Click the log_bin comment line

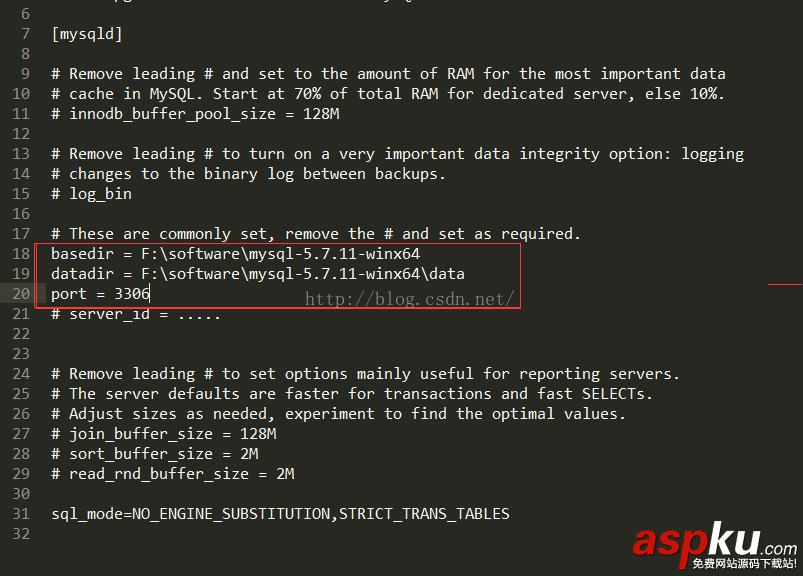point(92,194)
